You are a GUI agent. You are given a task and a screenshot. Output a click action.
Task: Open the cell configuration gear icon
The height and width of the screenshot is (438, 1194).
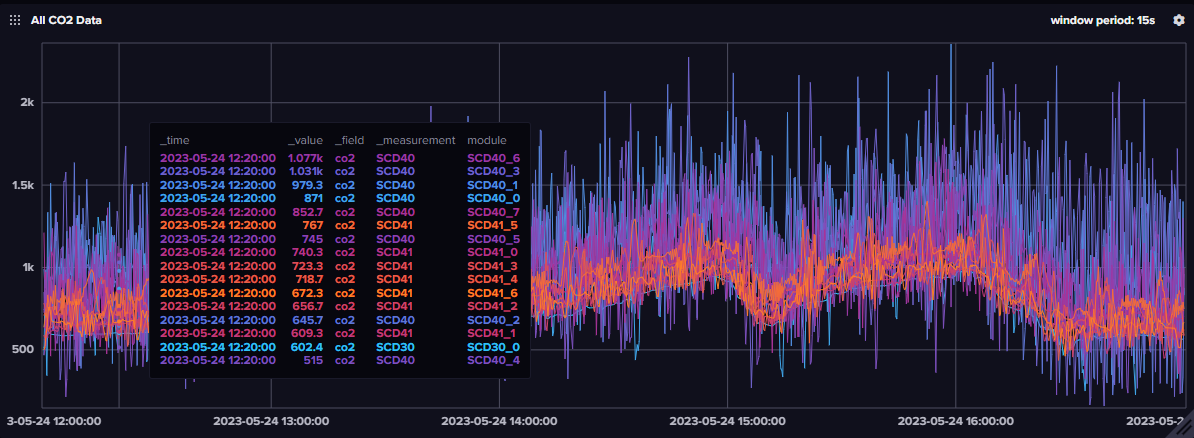click(x=1178, y=20)
